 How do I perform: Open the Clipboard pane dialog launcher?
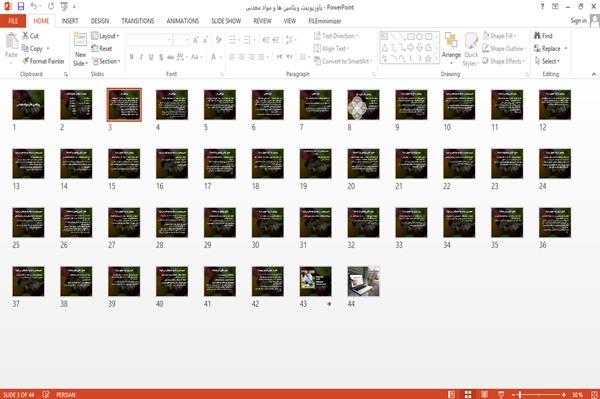(x=66, y=75)
